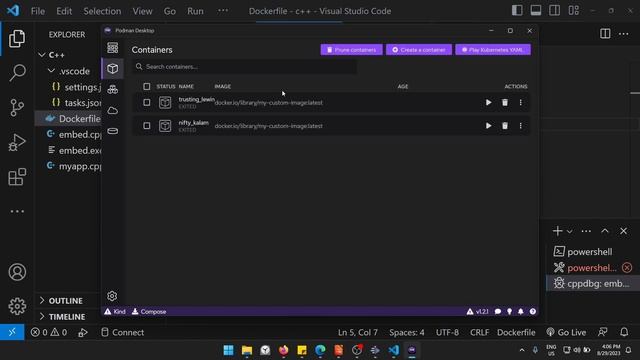Open Podman status bar lightbulb icon

[509, 311]
